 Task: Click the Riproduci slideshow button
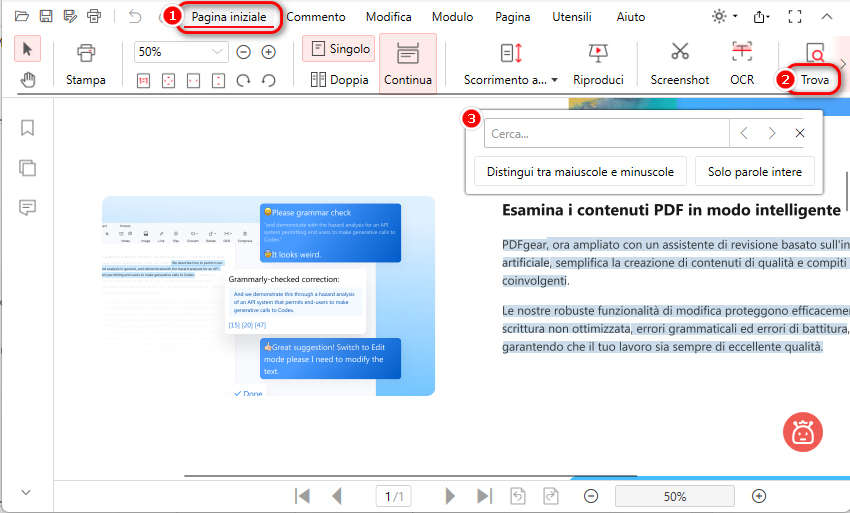coord(598,65)
